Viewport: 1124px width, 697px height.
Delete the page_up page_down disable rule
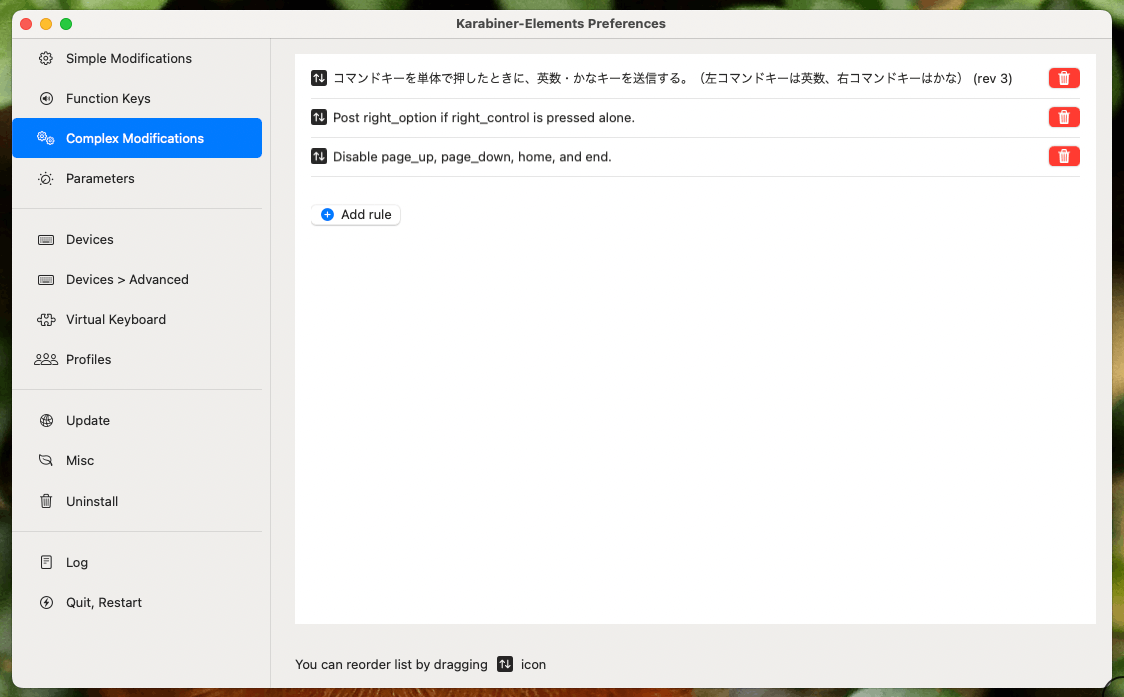point(1063,156)
